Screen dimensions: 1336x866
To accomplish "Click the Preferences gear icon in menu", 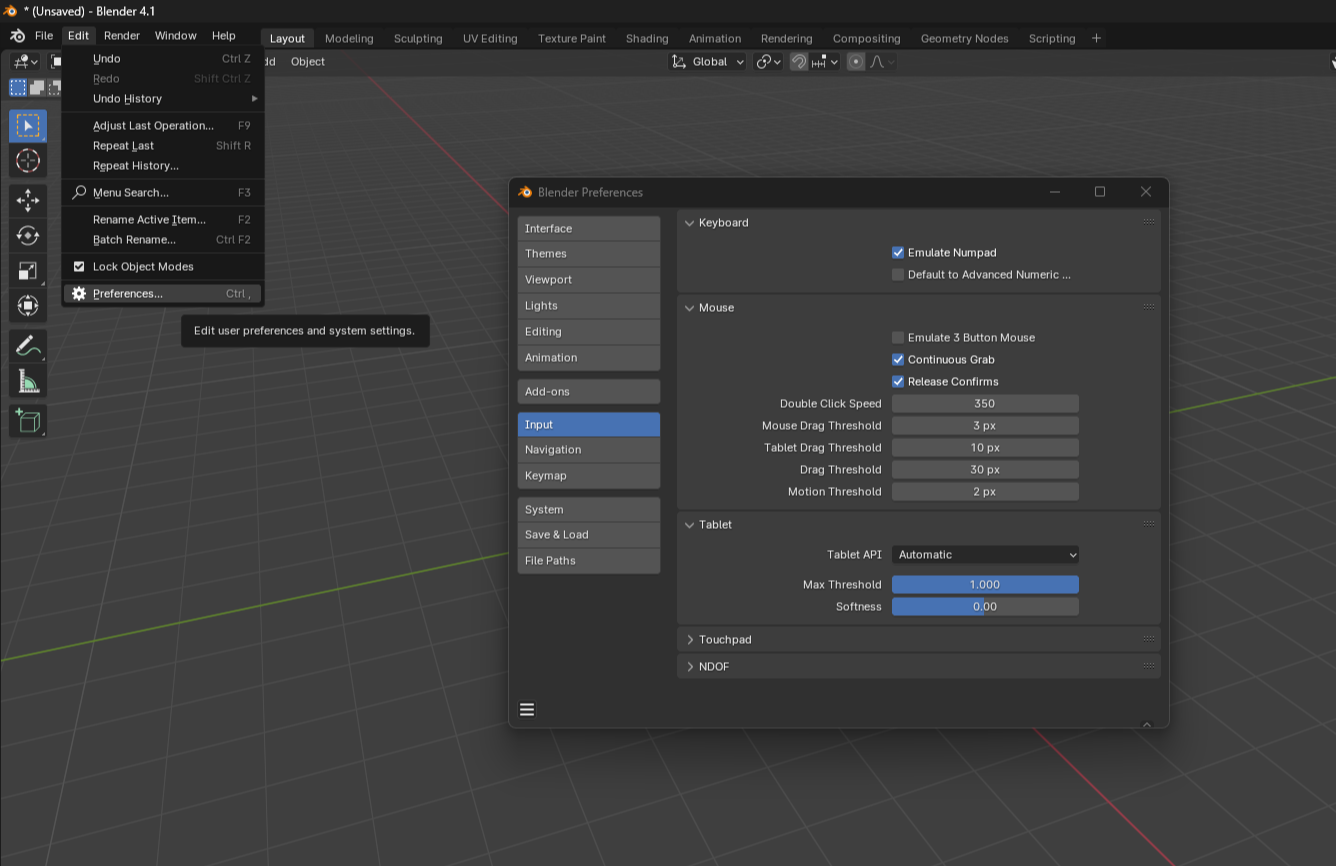I will 79,294.
